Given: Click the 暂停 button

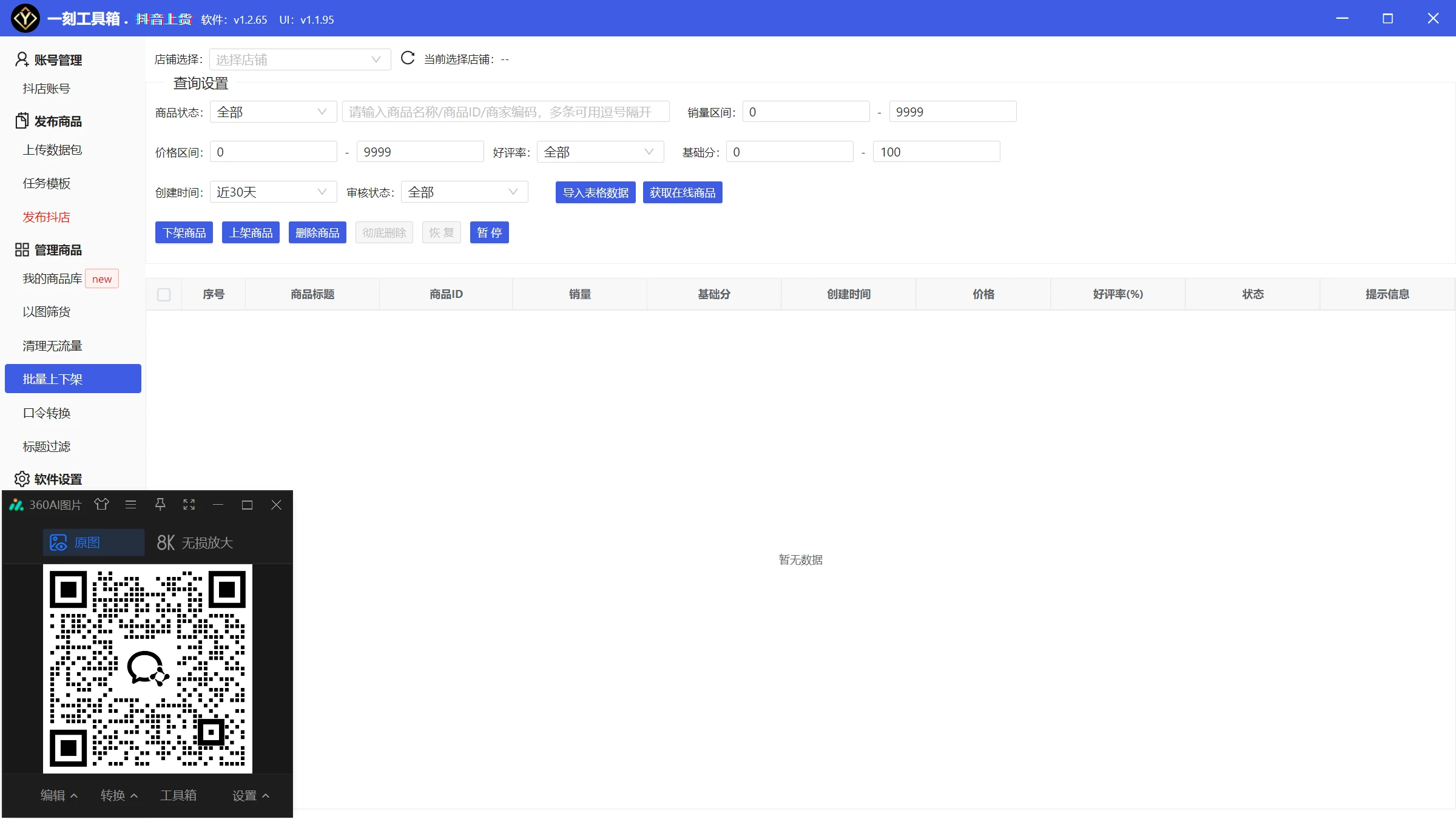Looking at the screenshot, I should 490,232.
